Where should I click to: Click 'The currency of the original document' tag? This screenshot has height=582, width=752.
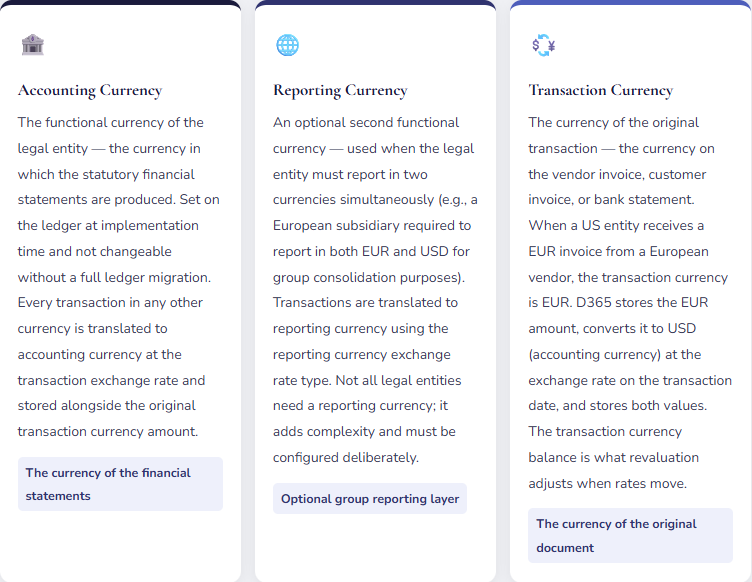click(x=630, y=535)
